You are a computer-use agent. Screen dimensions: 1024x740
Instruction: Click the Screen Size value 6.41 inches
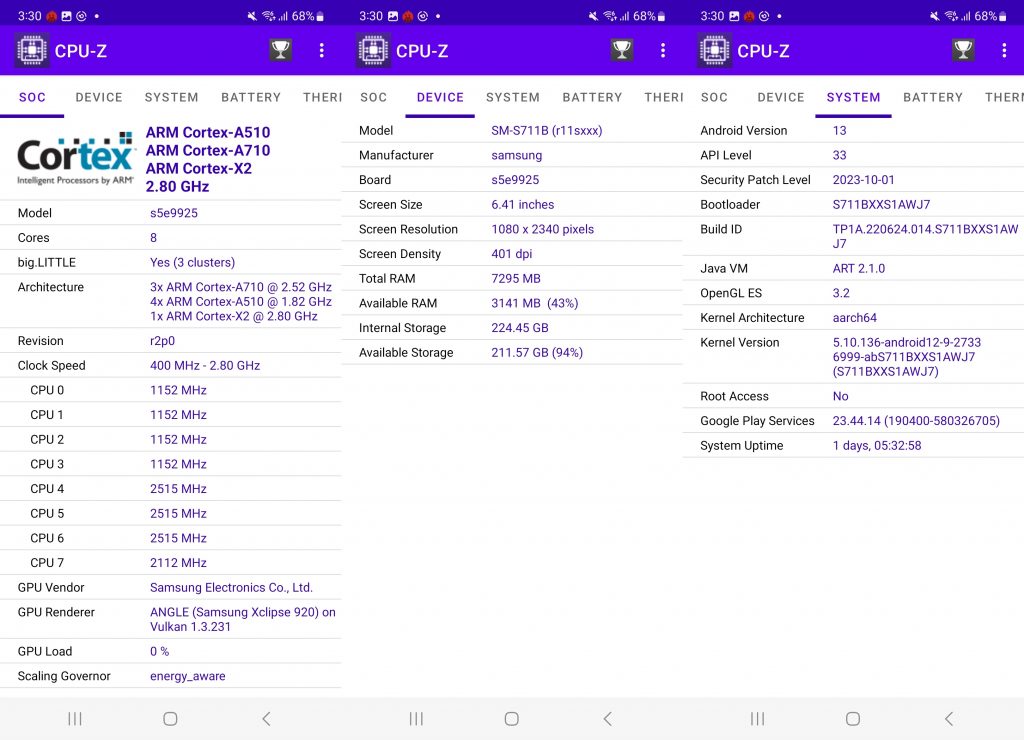pyautogui.click(x=522, y=204)
